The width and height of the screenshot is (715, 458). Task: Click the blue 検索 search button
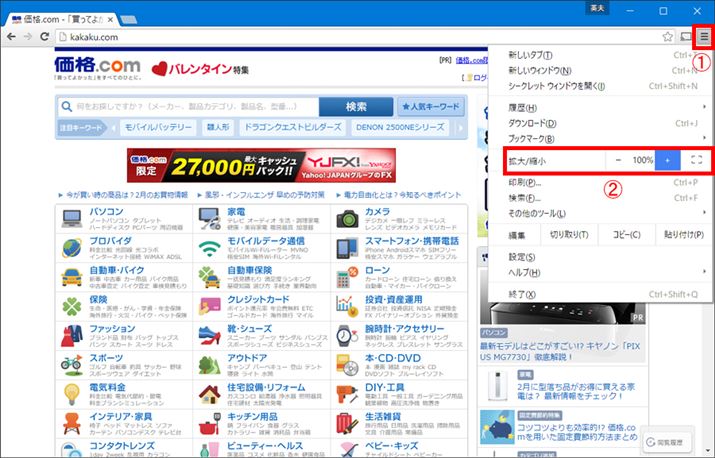(x=356, y=107)
